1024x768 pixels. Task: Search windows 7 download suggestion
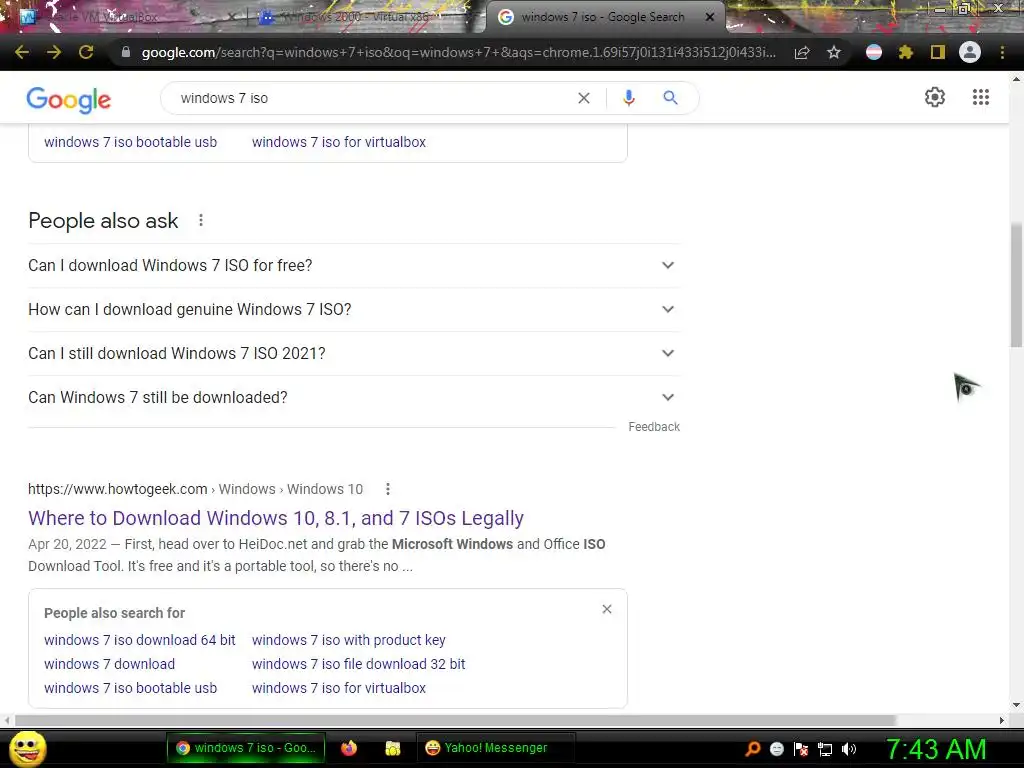click(110, 664)
